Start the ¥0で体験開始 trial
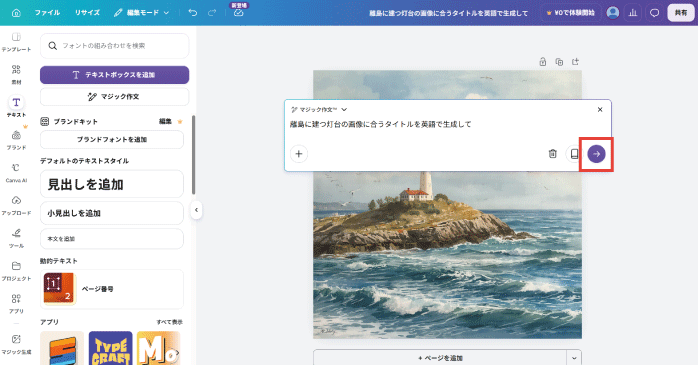Screen dimensions: 698x365 point(571,13)
